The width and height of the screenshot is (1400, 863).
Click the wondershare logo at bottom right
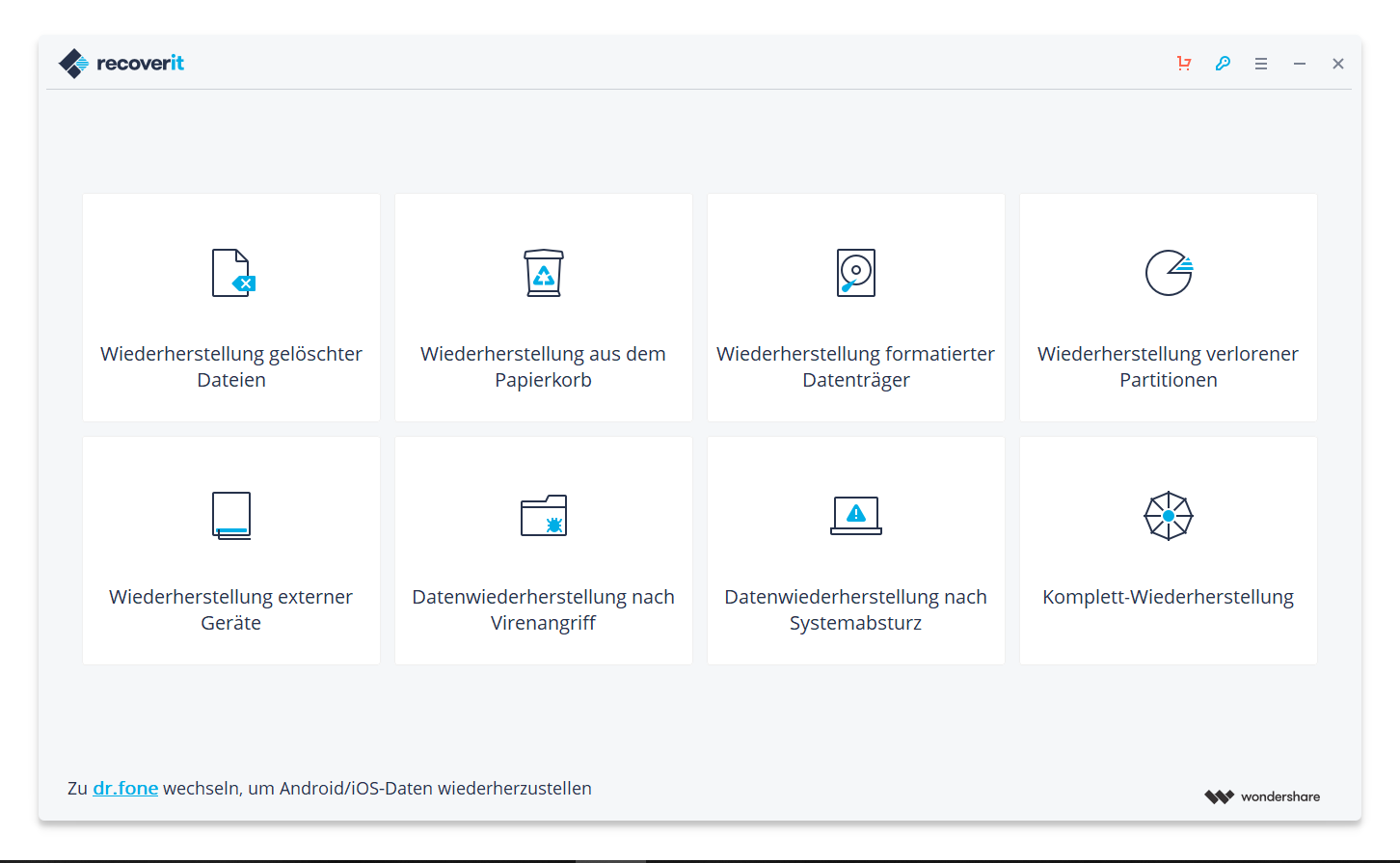[1262, 796]
